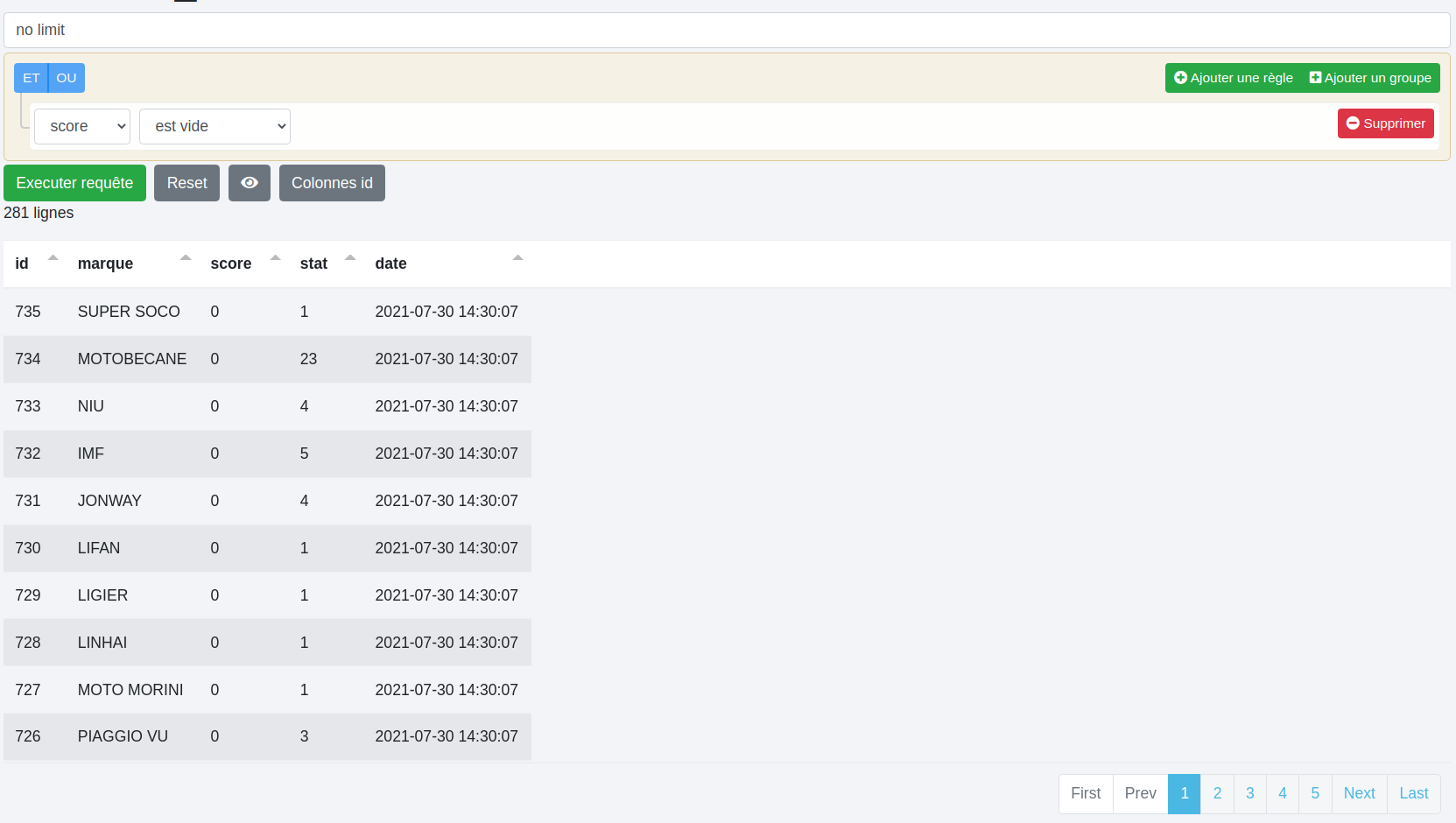The image size is (1456, 823).
Task: Sort table by marque column arrow
Action: pyautogui.click(x=185, y=258)
